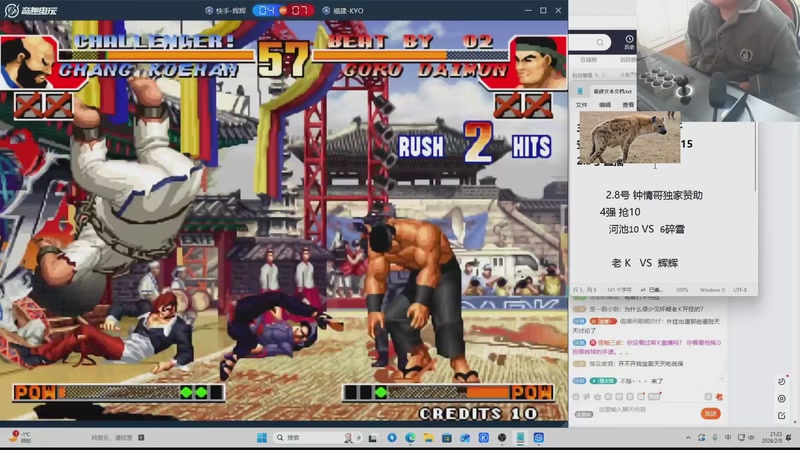Click the 全部 filter pill beside chat input
Screen dimensions: 800x450
tap(584, 414)
